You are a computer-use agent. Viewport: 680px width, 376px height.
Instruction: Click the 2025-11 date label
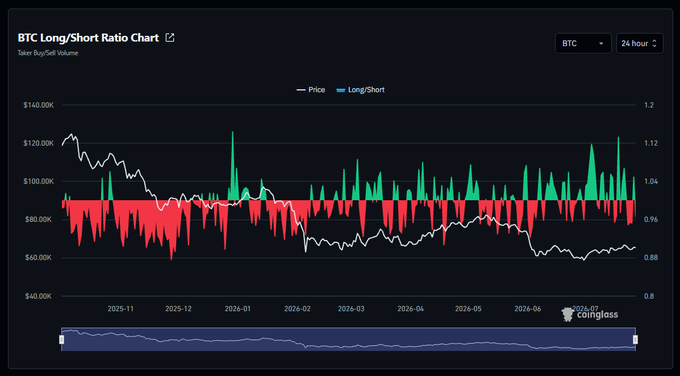(121, 309)
